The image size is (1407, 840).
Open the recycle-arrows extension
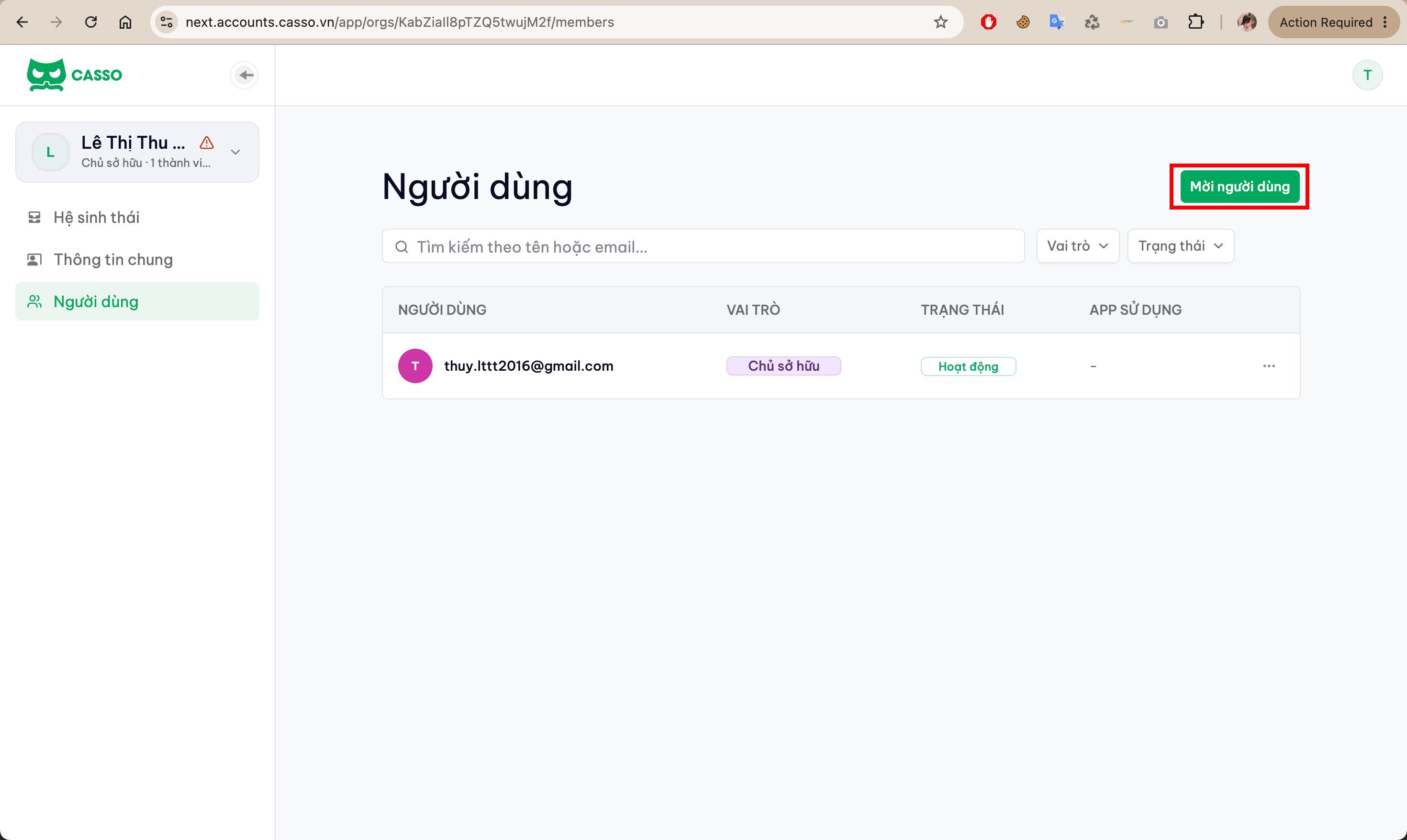pyautogui.click(x=1092, y=22)
